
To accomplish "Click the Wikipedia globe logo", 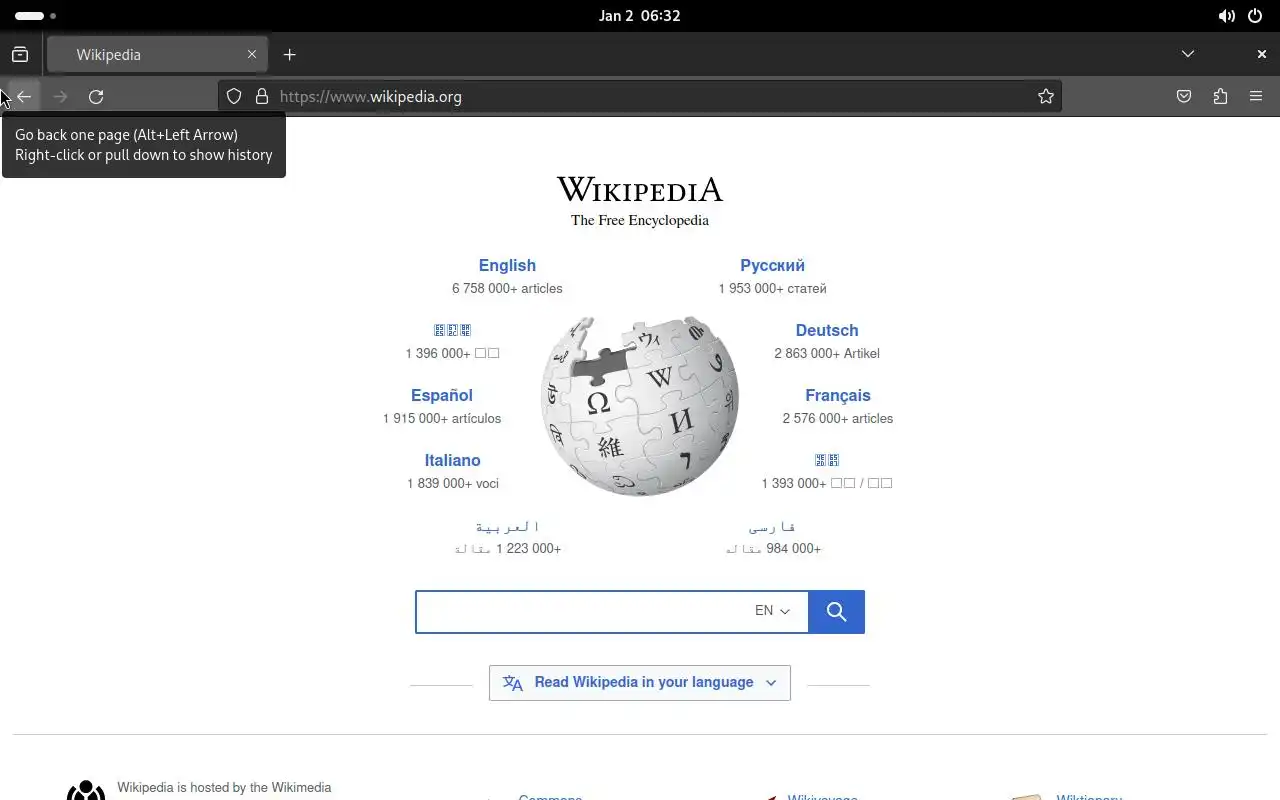I will point(640,406).
